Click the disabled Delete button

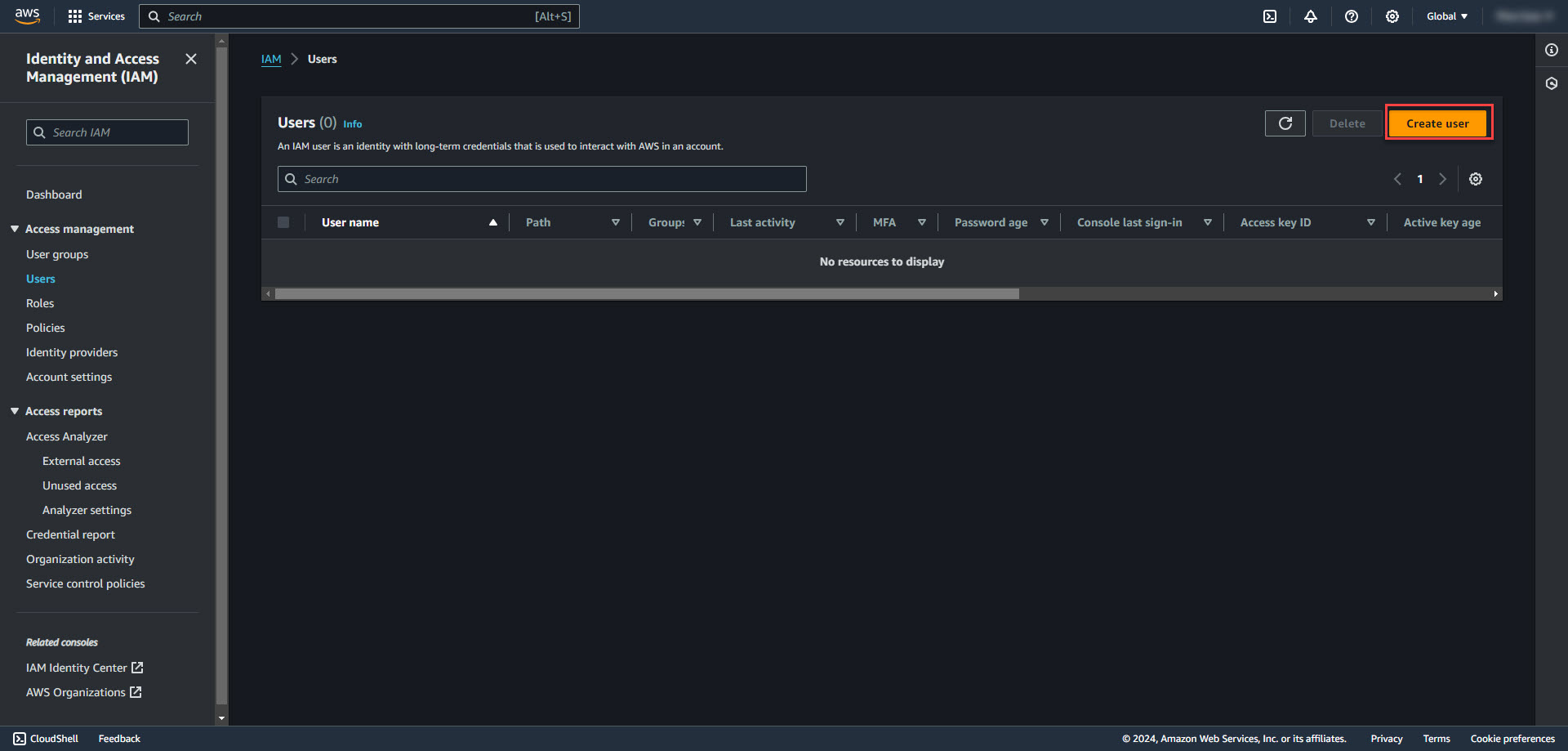click(1347, 123)
